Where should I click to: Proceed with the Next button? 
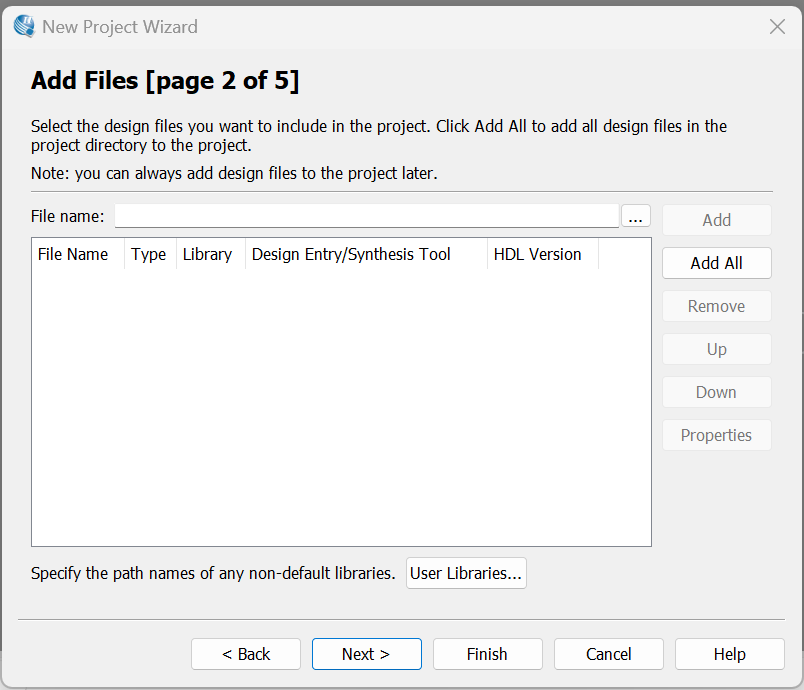pos(366,654)
